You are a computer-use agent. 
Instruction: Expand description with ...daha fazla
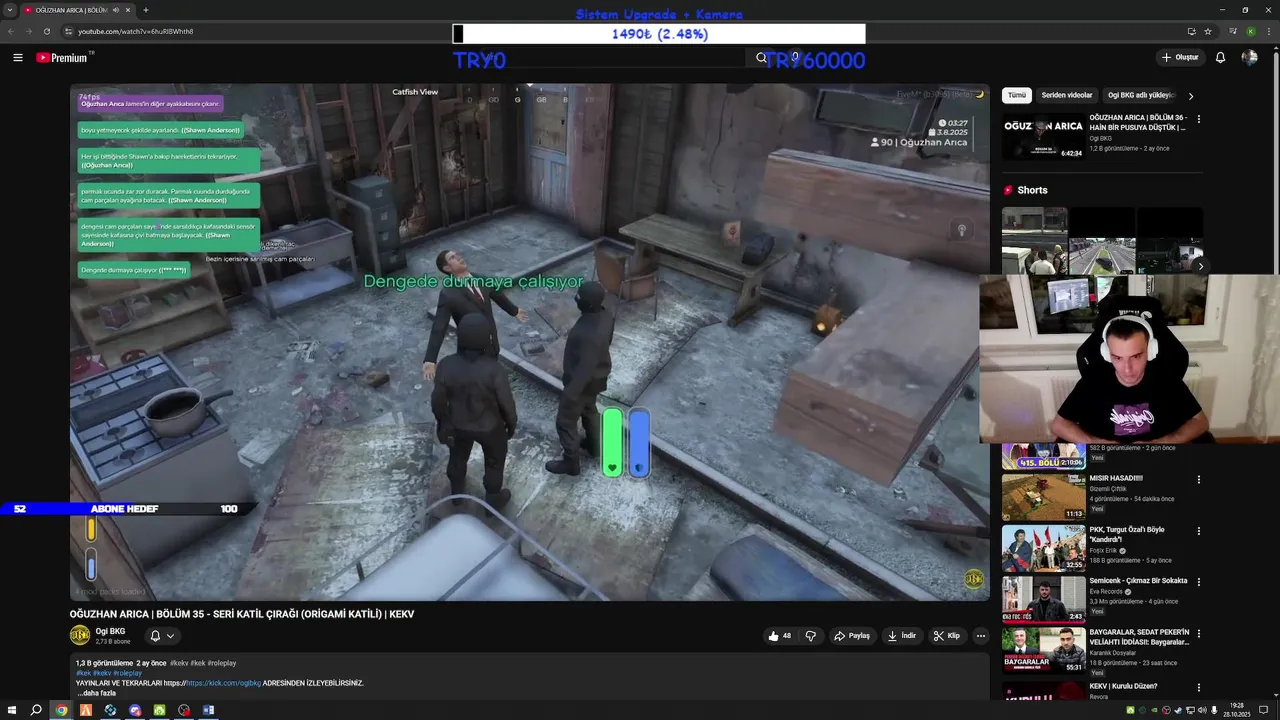point(97,693)
